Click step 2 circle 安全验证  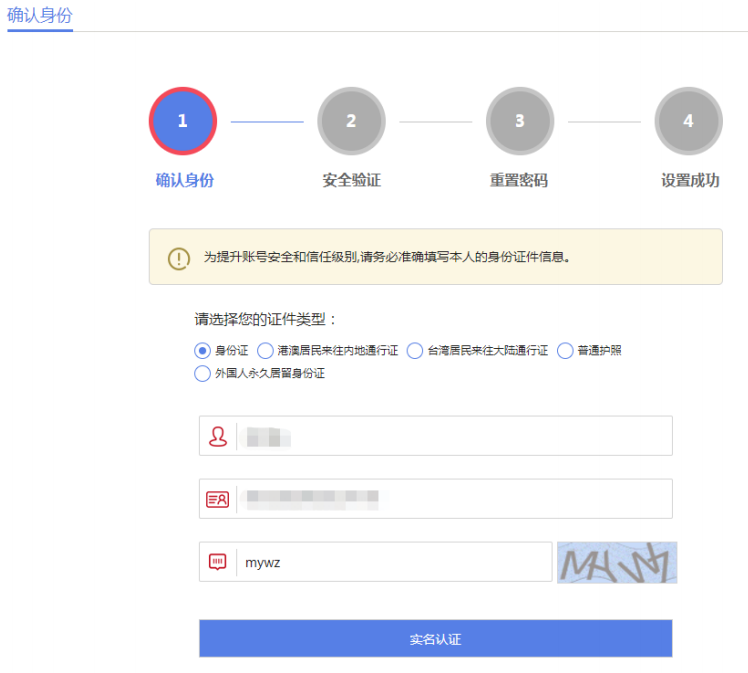[x=351, y=121]
